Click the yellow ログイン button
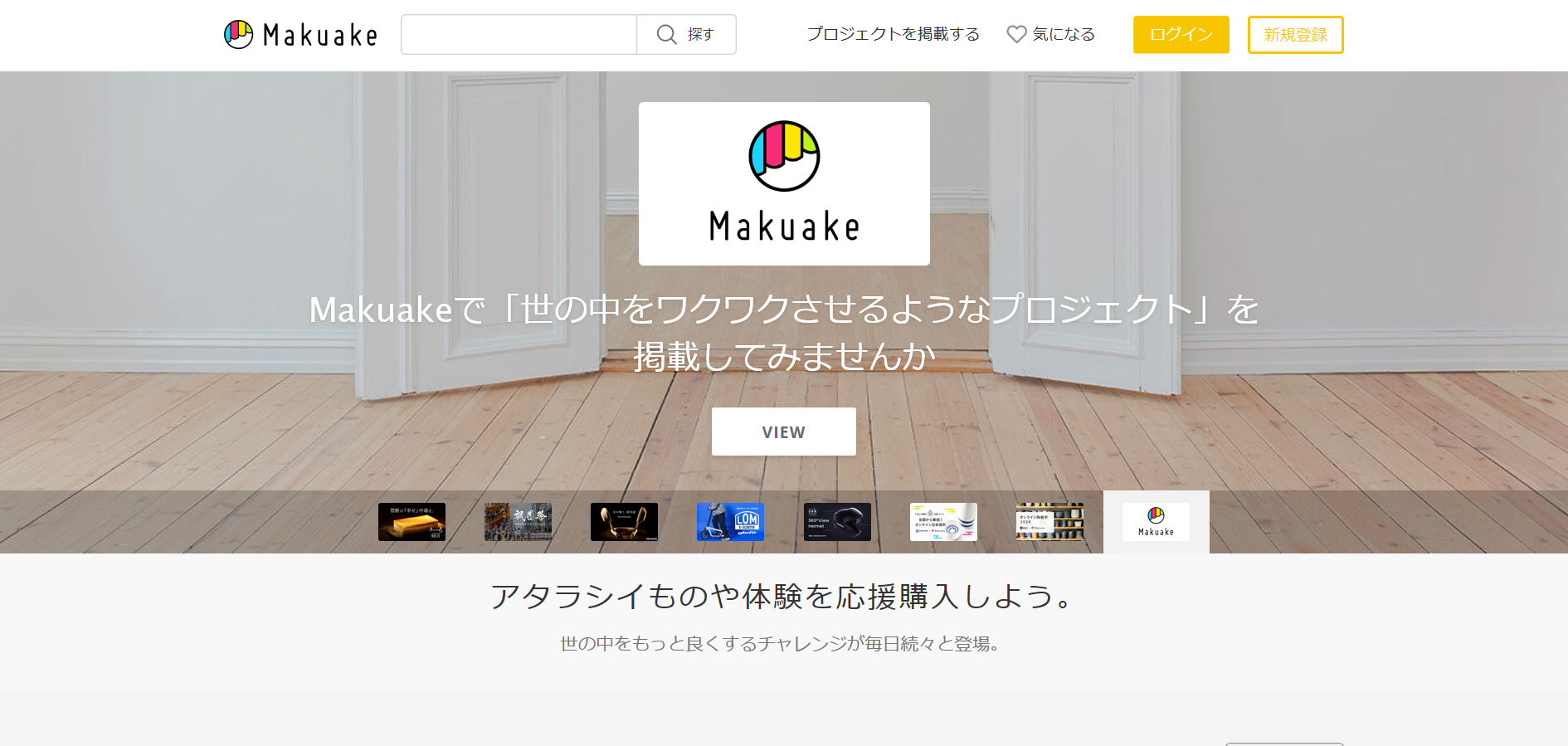Image resolution: width=1568 pixels, height=746 pixels. pos(1181,35)
